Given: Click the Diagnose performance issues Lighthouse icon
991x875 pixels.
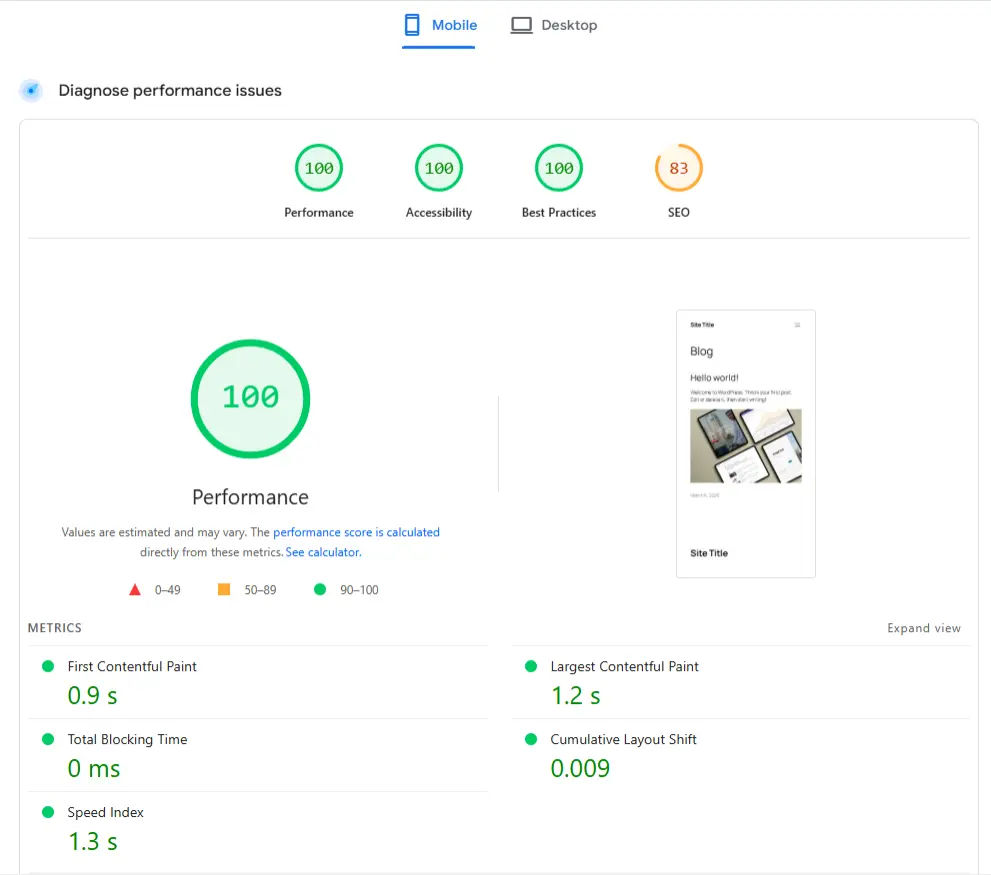Looking at the screenshot, I should click(x=30, y=90).
